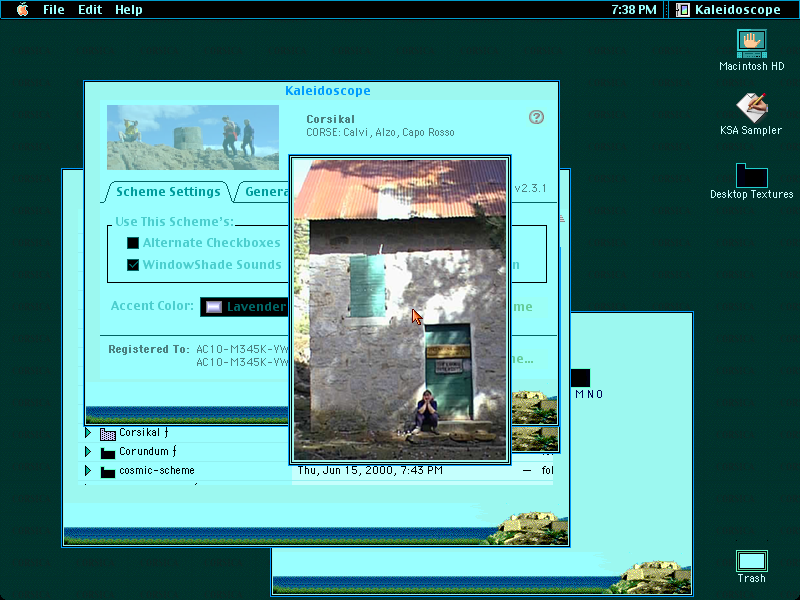Click the Lavender color swatch
The image size is (800, 600).
click(x=213, y=307)
